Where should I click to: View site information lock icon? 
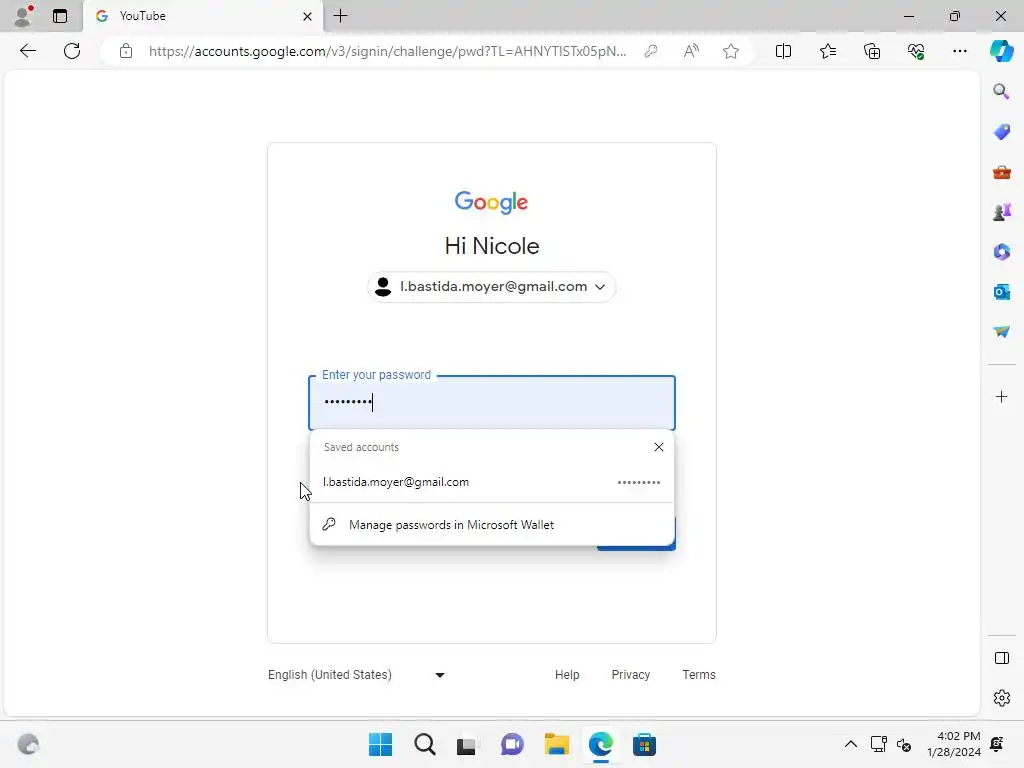pos(126,51)
